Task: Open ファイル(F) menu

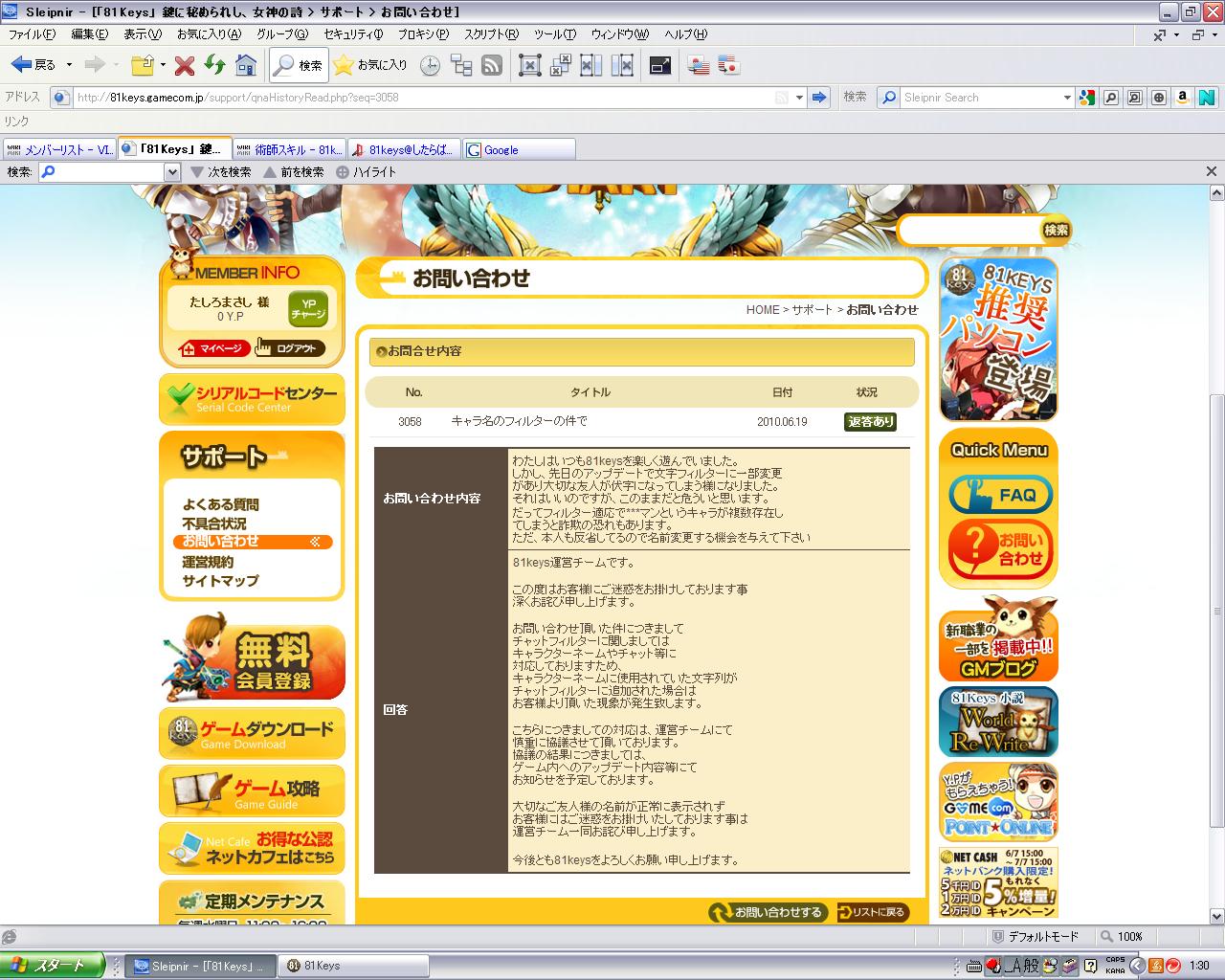Action: (x=32, y=34)
